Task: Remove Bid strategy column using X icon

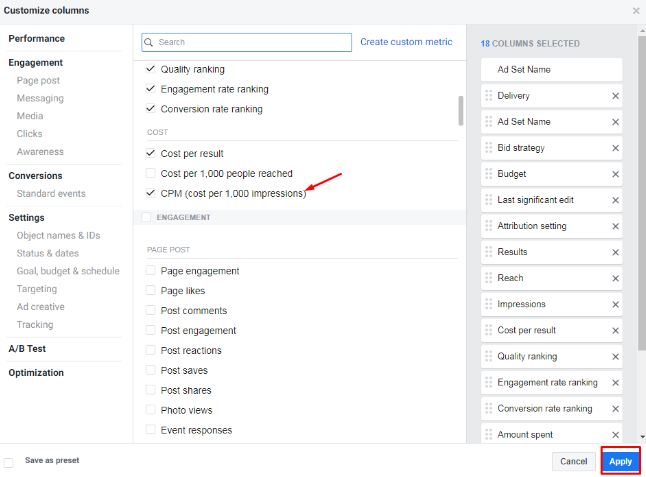Action: (x=615, y=148)
